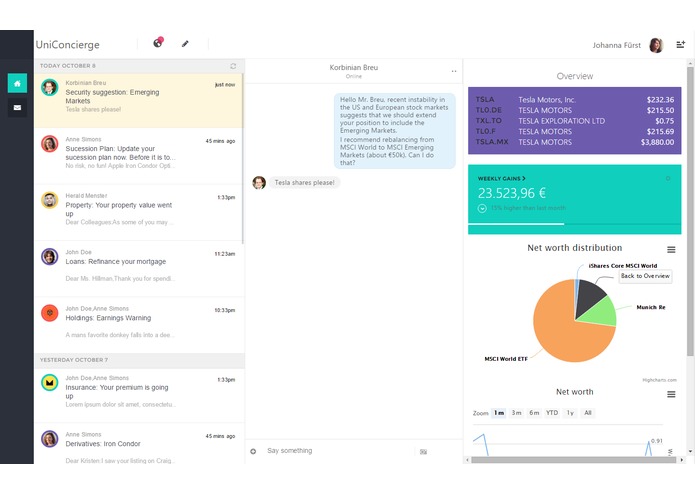The image size is (695, 494).
Task: Click the Say something message input
Action: [339, 451]
